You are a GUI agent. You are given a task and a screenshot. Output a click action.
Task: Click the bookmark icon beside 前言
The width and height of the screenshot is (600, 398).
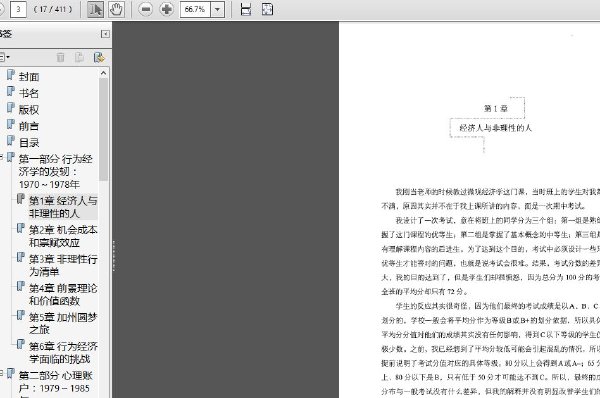click(11, 124)
